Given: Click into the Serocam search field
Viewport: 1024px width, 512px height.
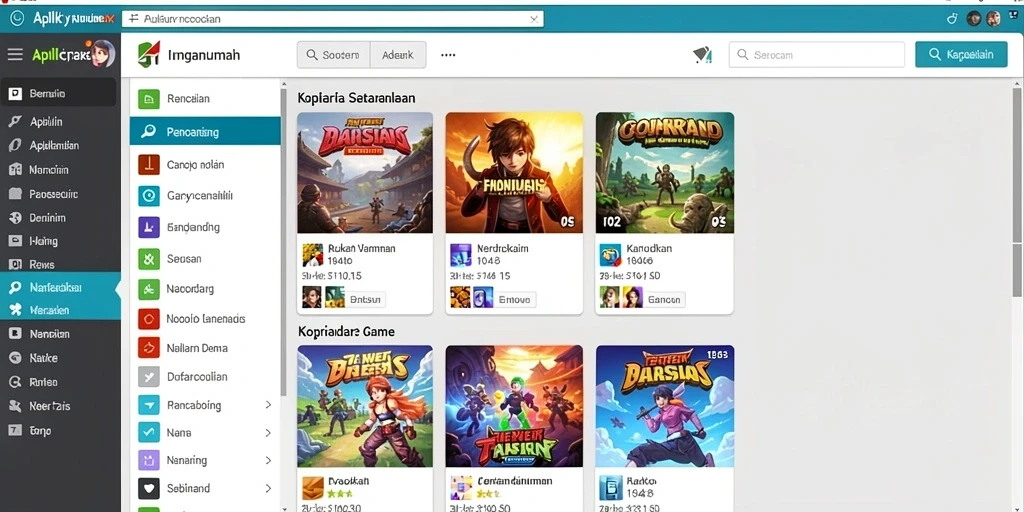Looking at the screenshot, I should (x=816, y=55).
